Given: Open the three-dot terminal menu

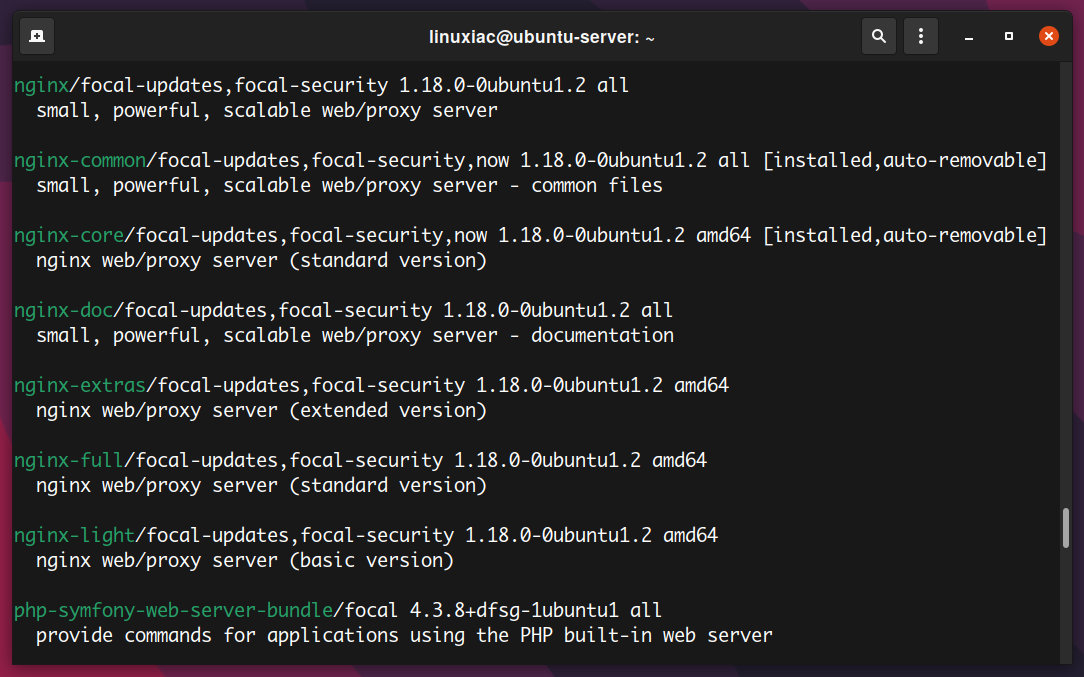Looking at the screenshot, I should click(921, 36).
